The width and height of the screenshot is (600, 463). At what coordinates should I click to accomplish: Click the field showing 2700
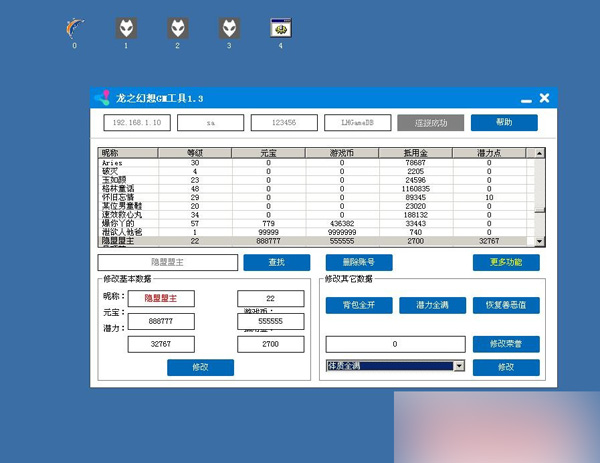point(271,344)
